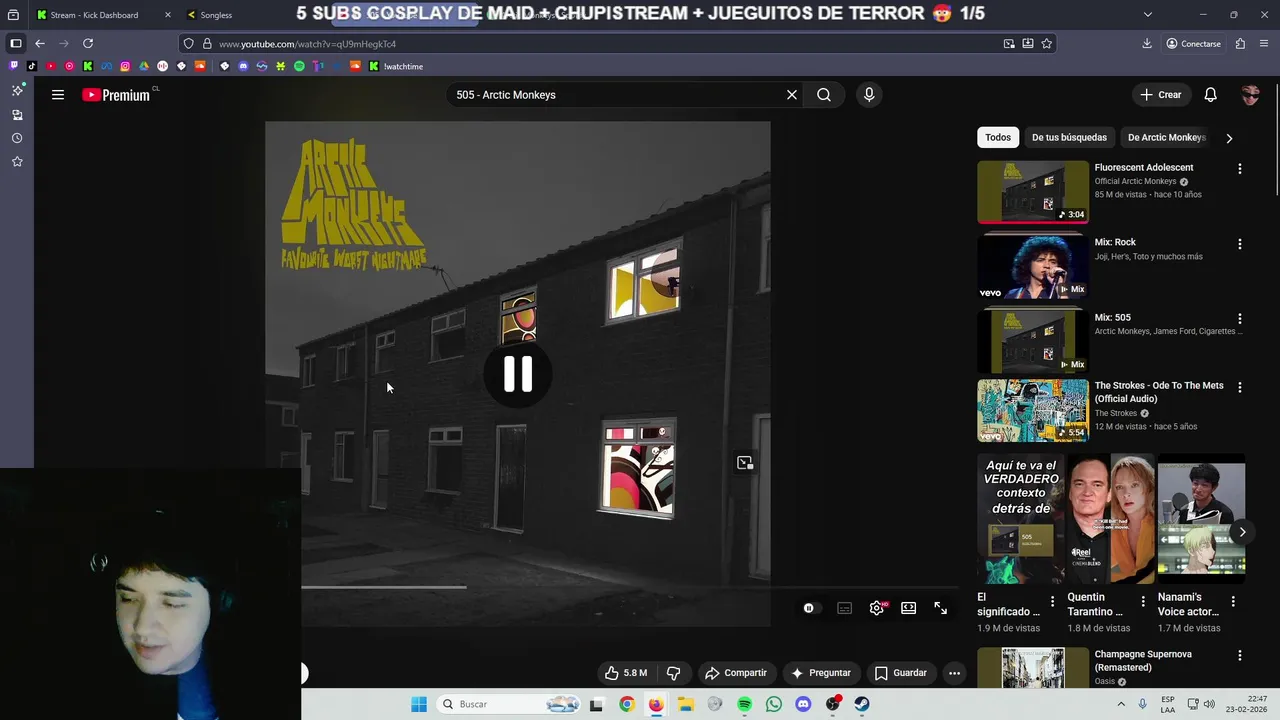Open the browser extensions puzzle icon
The image size is (1280, 720).
pos(1240,44)
